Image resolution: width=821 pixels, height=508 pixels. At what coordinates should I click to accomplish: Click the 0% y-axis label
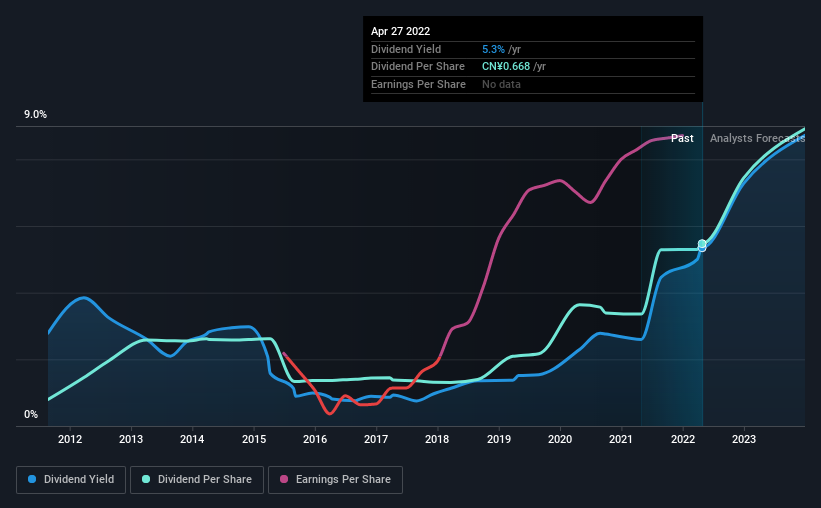(31, 414)
